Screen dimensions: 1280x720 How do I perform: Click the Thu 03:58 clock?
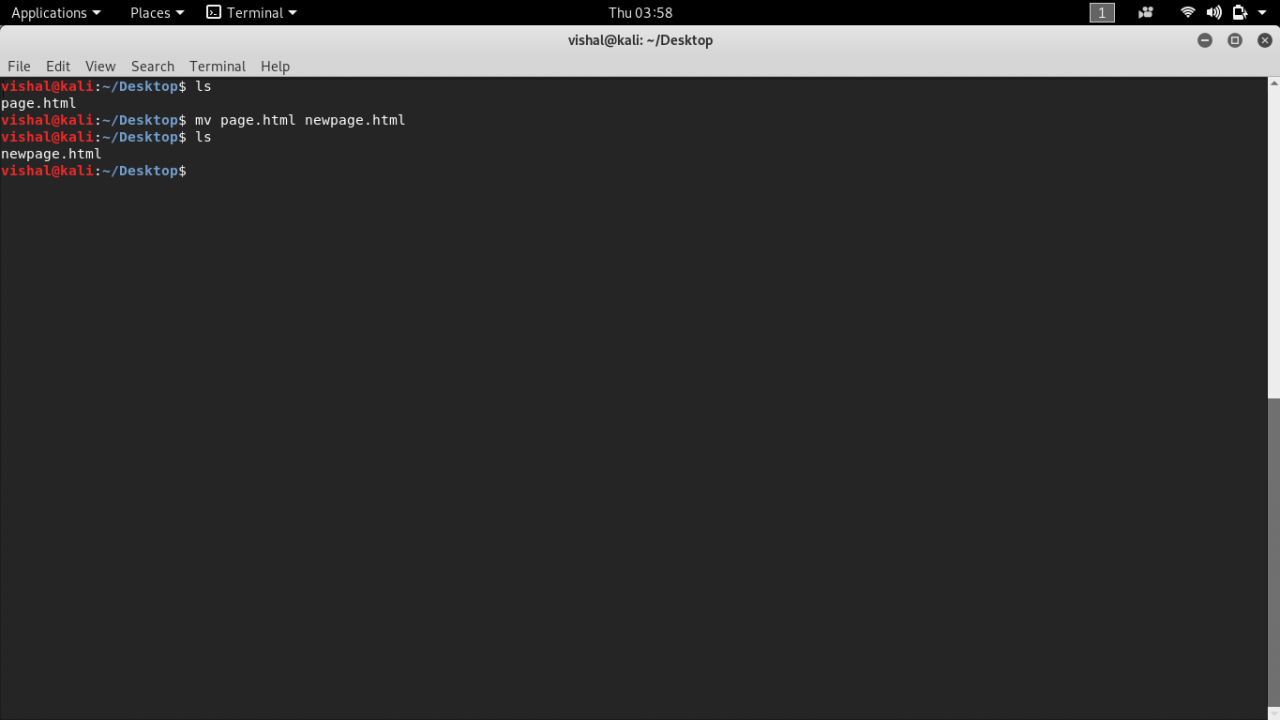[x=640, y=13]
